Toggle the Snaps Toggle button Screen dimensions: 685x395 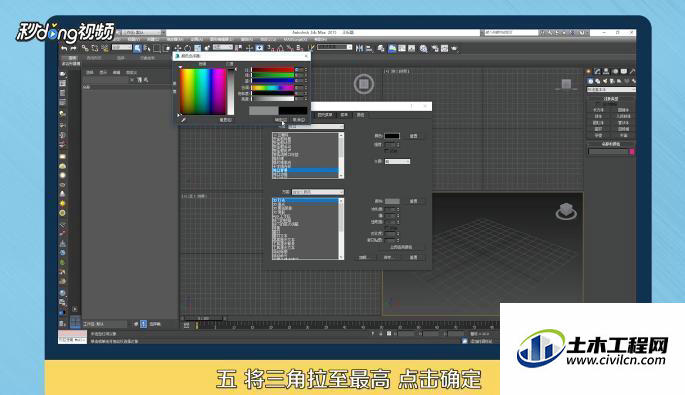pos(270,48)
